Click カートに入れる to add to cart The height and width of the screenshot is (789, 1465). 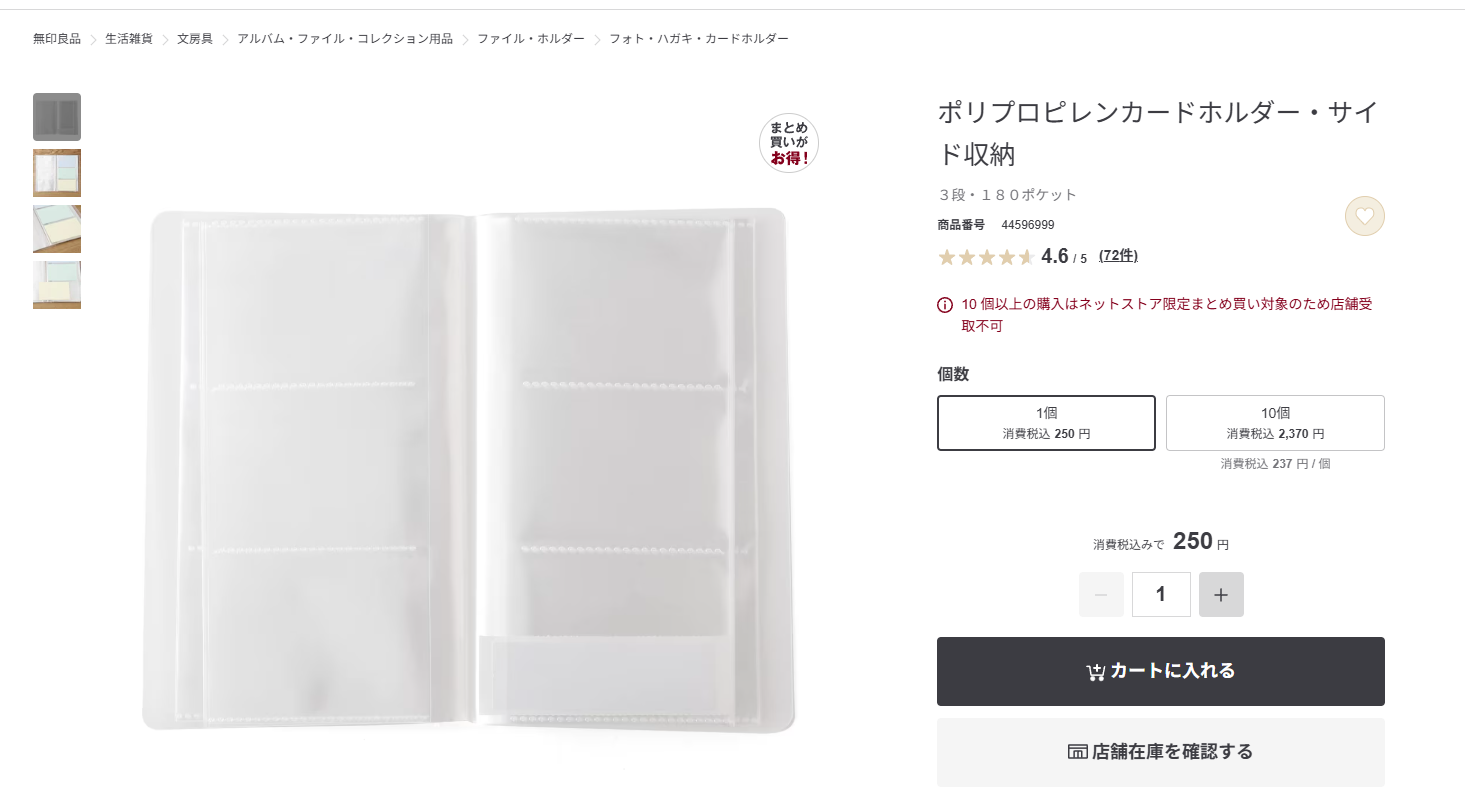(1160, 671)
